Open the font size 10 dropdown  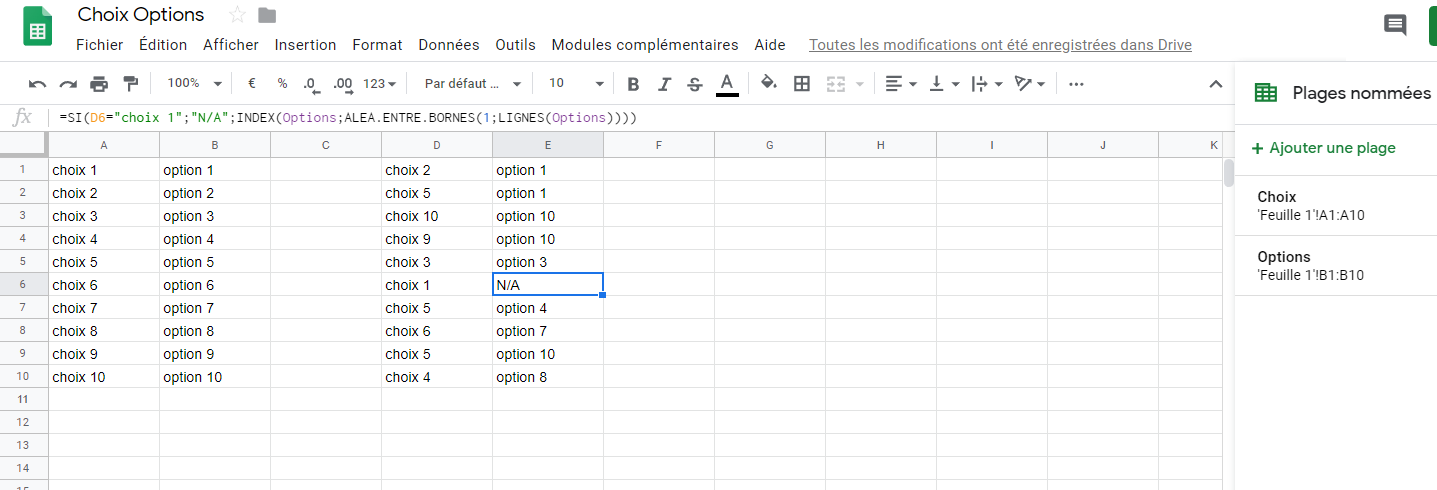576,84
